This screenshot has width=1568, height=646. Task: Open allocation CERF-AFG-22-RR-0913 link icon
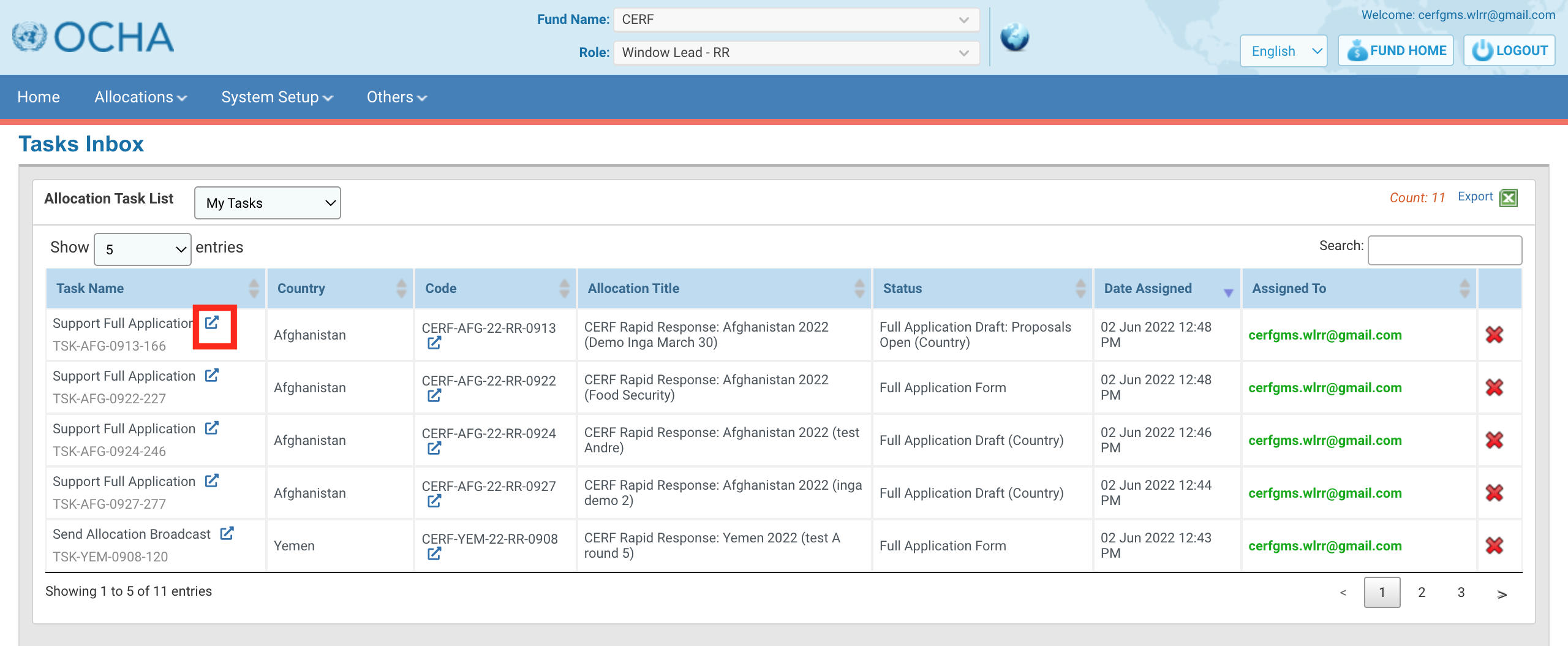(434, 343)
